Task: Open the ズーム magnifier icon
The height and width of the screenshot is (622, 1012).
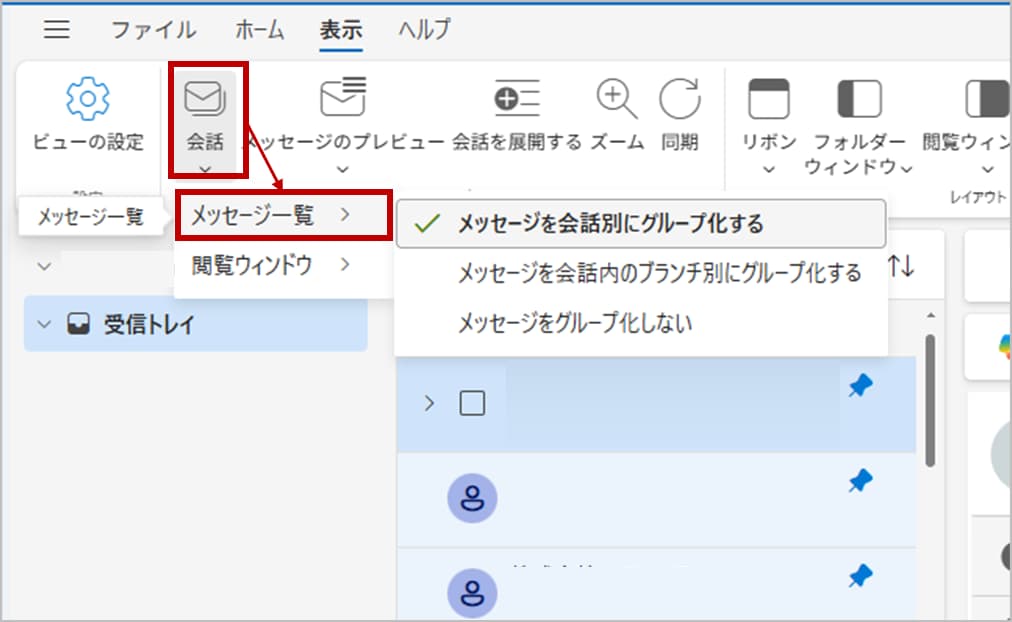Action: 617,98
